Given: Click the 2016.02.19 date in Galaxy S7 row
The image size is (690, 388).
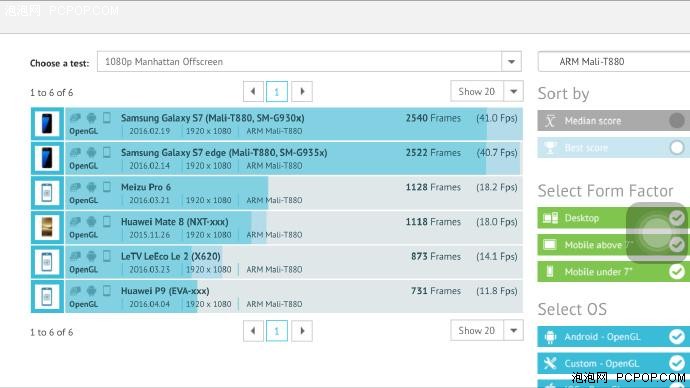Looking at the screenshot, I should [150, 131].
